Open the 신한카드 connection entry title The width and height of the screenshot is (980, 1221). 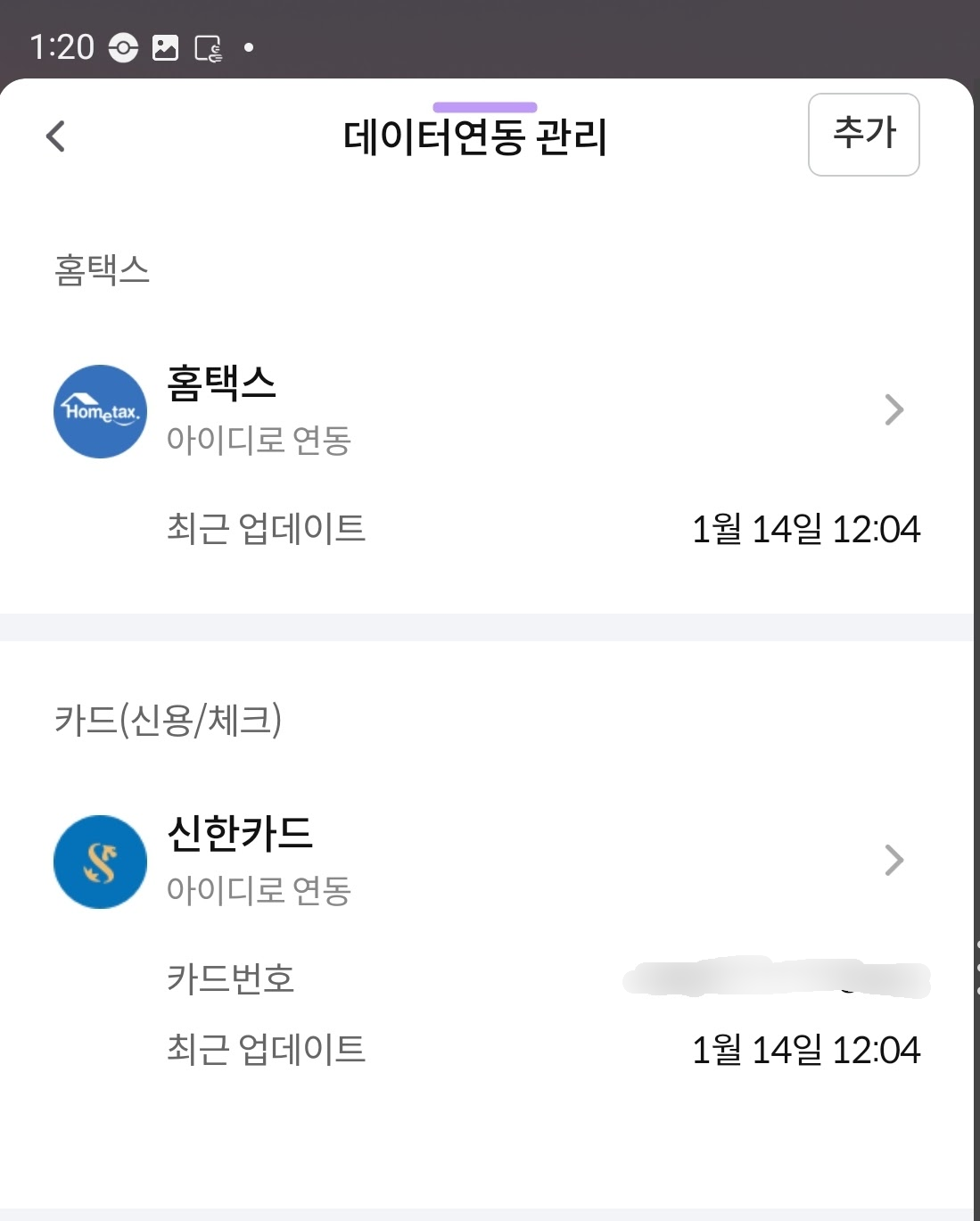click(x=240, y=833)
